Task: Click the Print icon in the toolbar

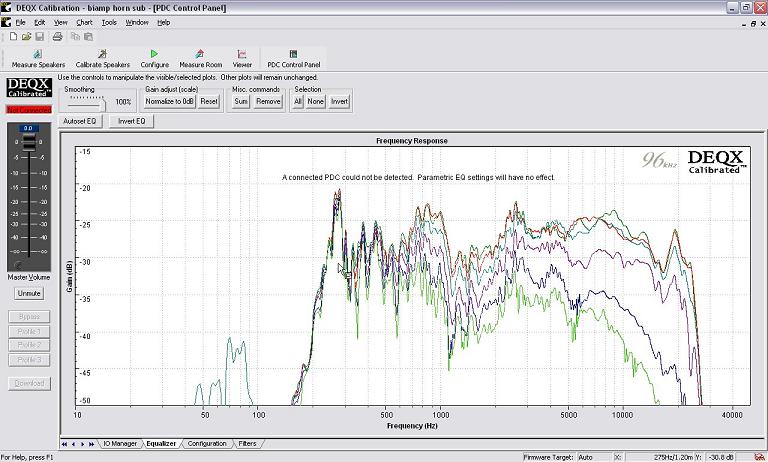Action: 57,37
